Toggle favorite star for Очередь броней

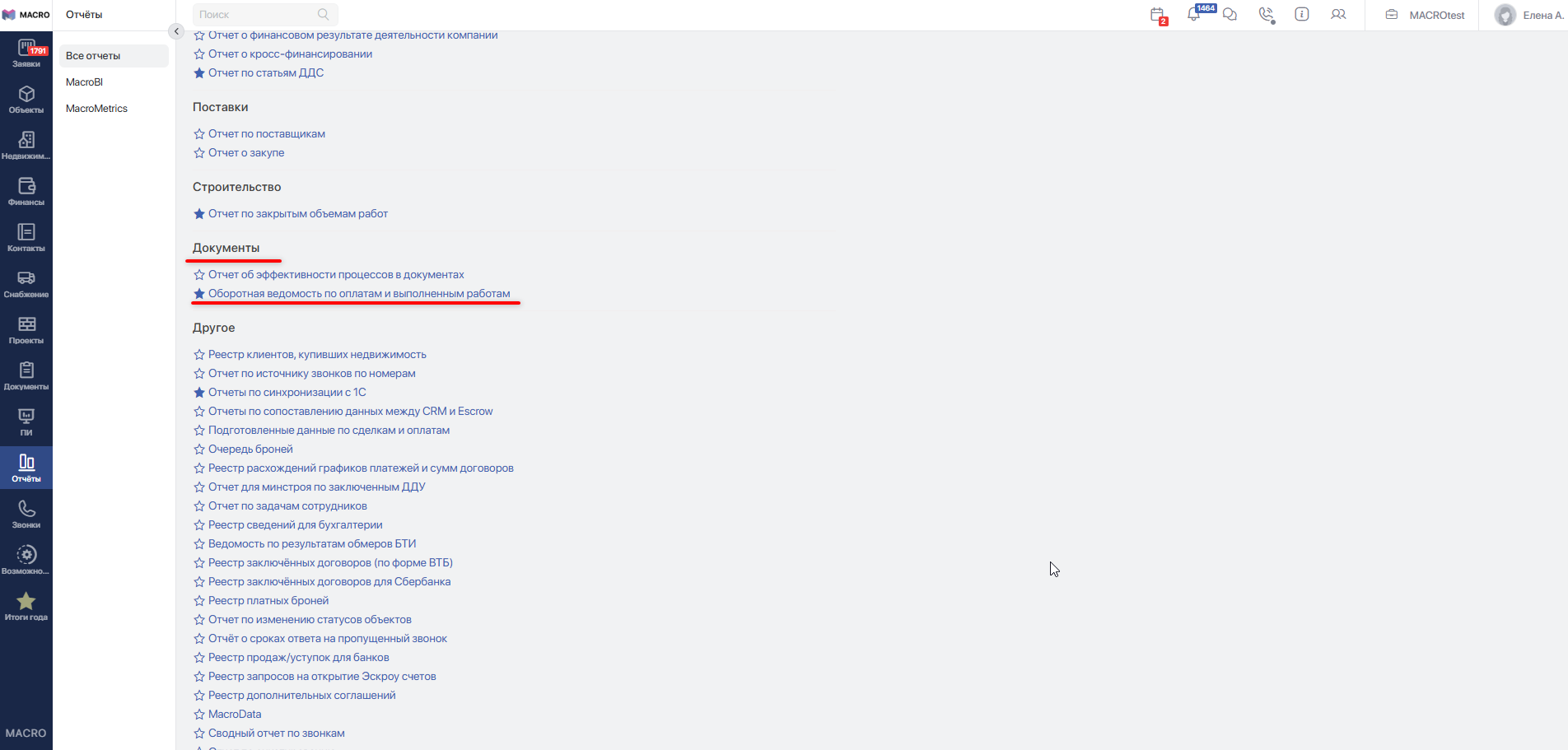tap(198, 450)
